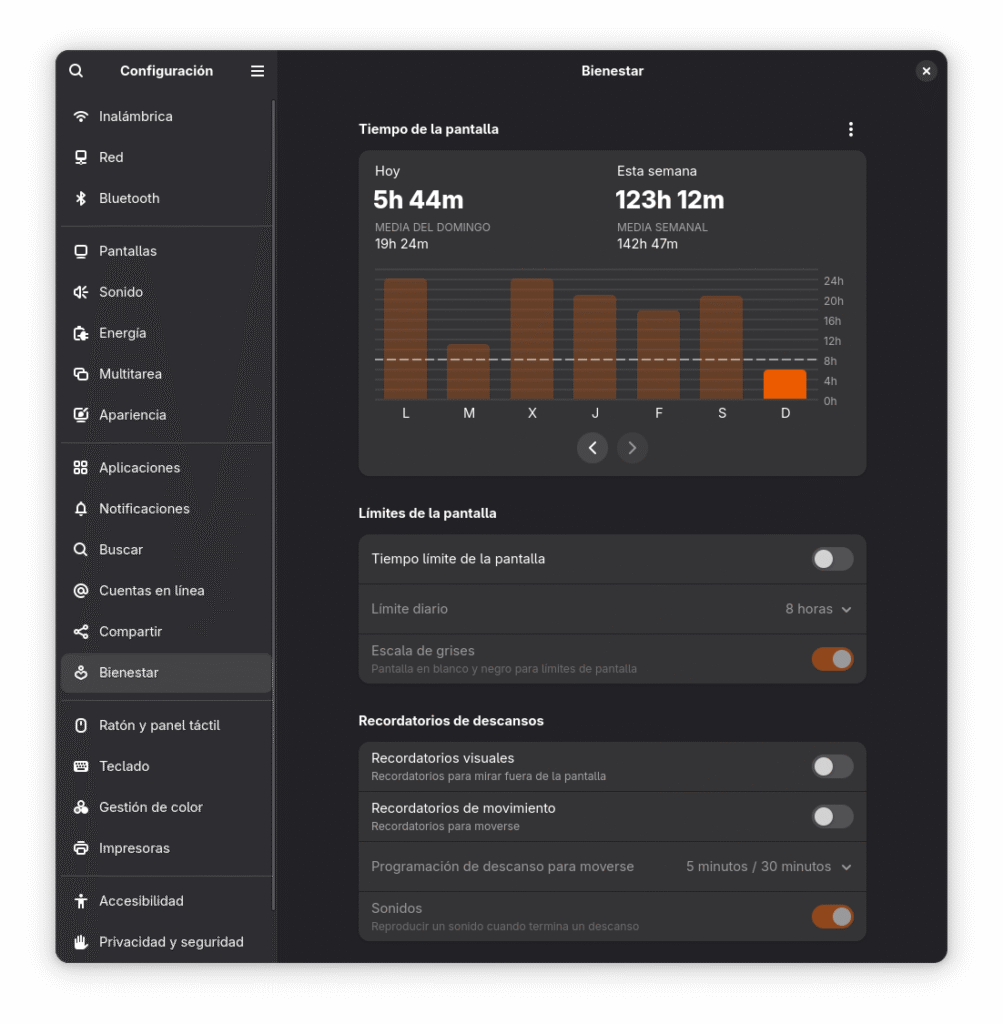The height and width of the screenshot is (1024, 1003).
Task: Go to the Inalámbrica settings panel
Action: (x=136, y=116)
